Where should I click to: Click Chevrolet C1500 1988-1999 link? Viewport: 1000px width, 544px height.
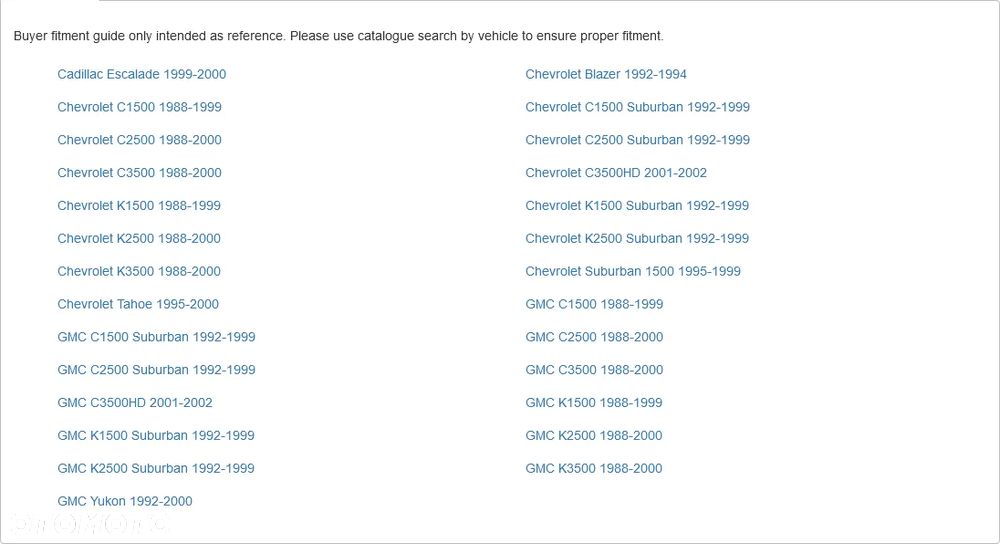[140, 107]
